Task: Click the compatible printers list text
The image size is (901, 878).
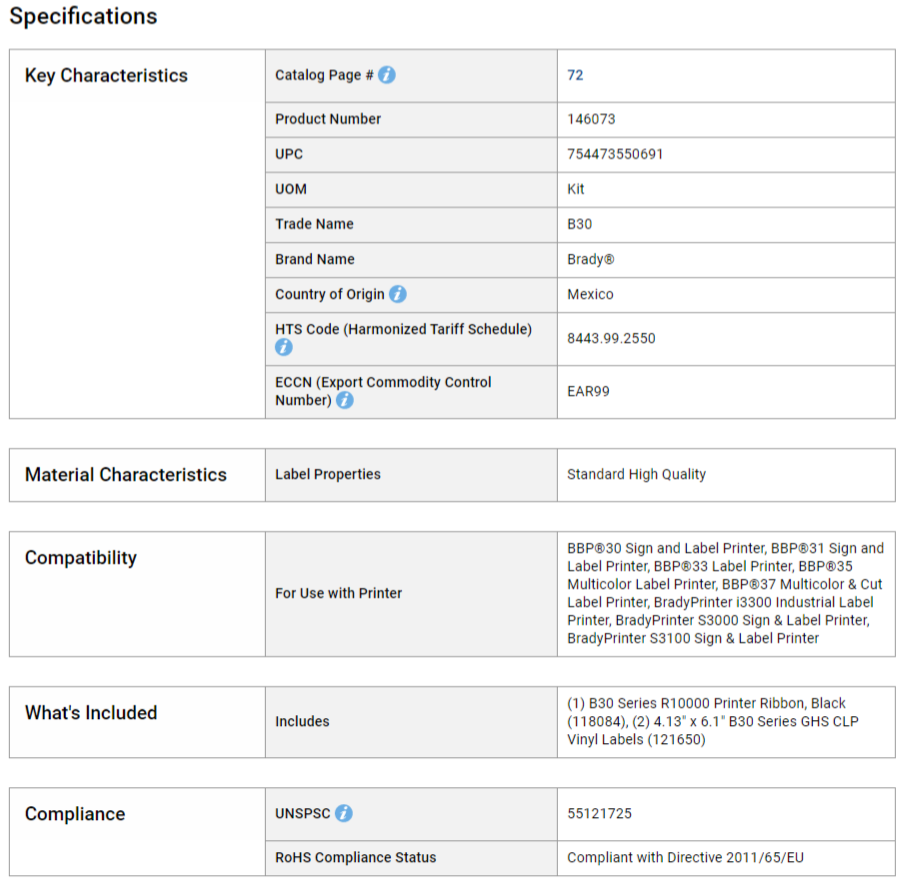Action: tap(725, 593)
